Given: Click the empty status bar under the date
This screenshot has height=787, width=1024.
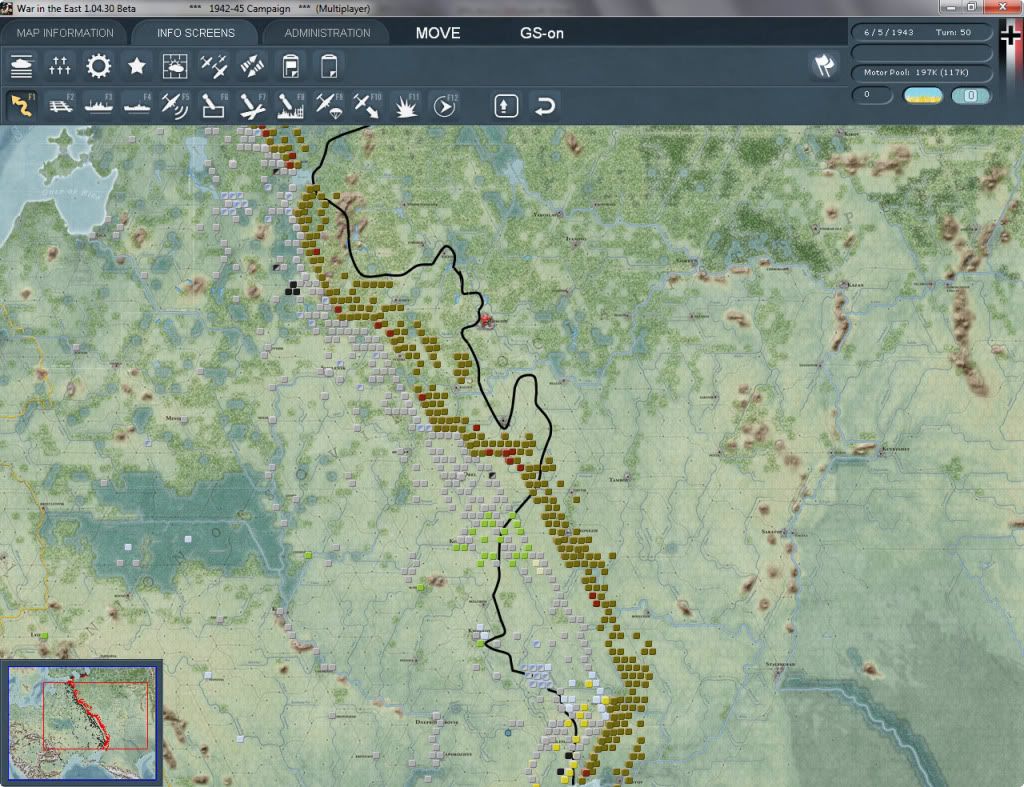Looking at the screenshot, I should tap(921, 52).
